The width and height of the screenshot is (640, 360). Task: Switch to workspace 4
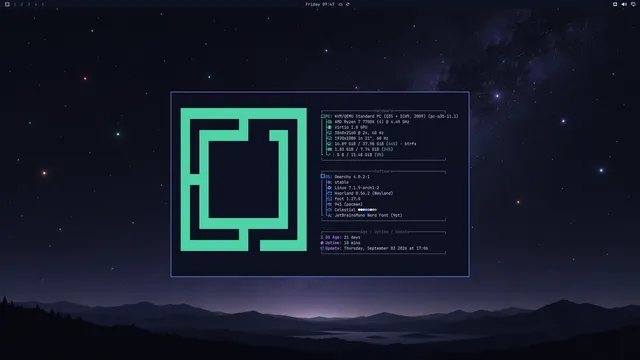[36, 4]
